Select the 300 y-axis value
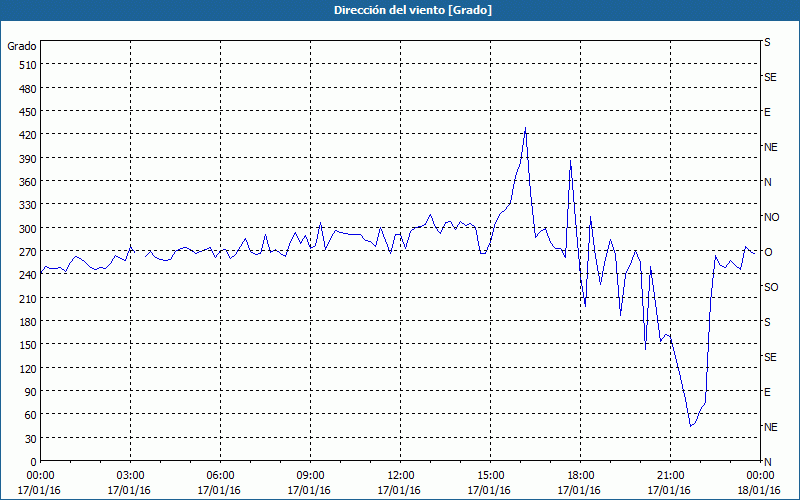This screenshot has height=500, width=800. pos(28,228)
